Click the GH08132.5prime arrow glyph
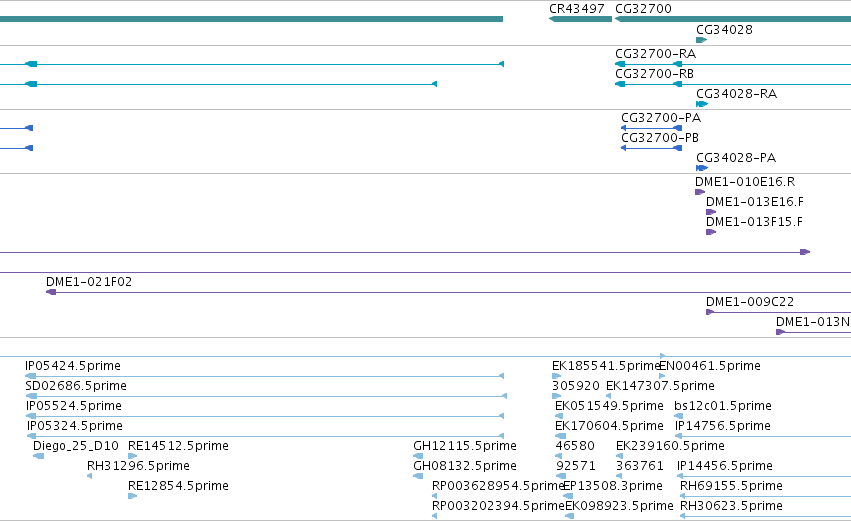 [418, 476]
